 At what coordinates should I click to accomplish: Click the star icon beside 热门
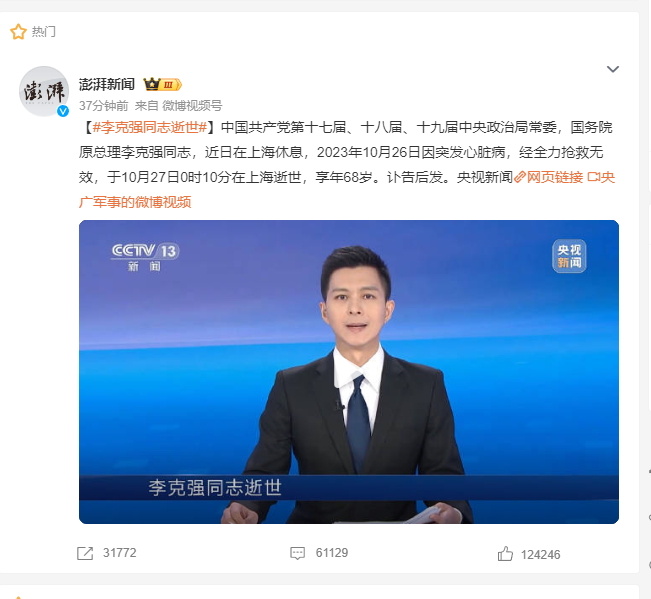pos(18,32)
